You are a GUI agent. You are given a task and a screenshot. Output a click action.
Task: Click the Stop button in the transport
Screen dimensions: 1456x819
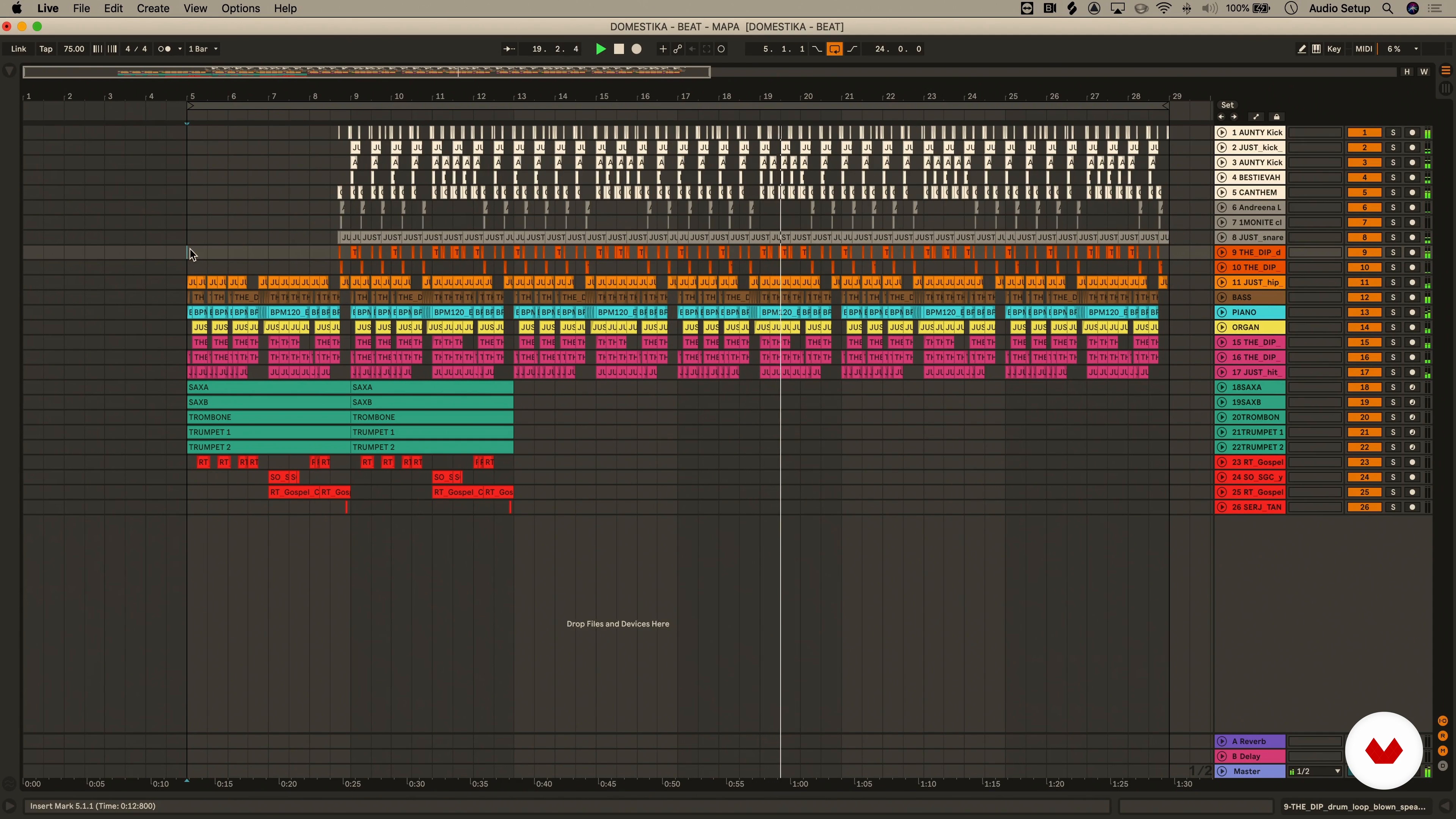click(x=619, y=49)
